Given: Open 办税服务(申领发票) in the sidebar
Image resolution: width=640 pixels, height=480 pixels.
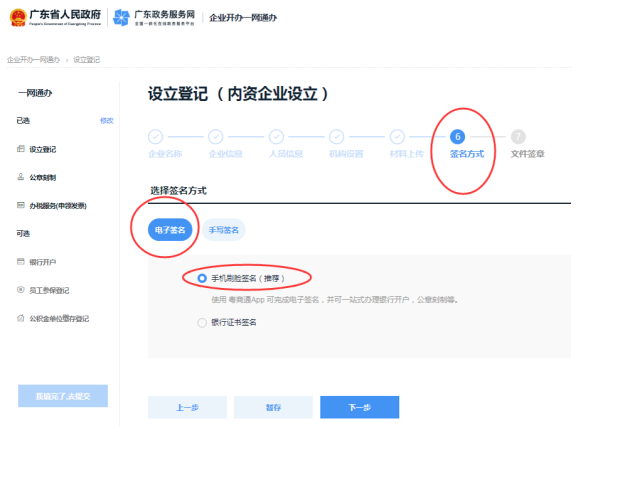Looking at the screenshot, I should (58, 206).
